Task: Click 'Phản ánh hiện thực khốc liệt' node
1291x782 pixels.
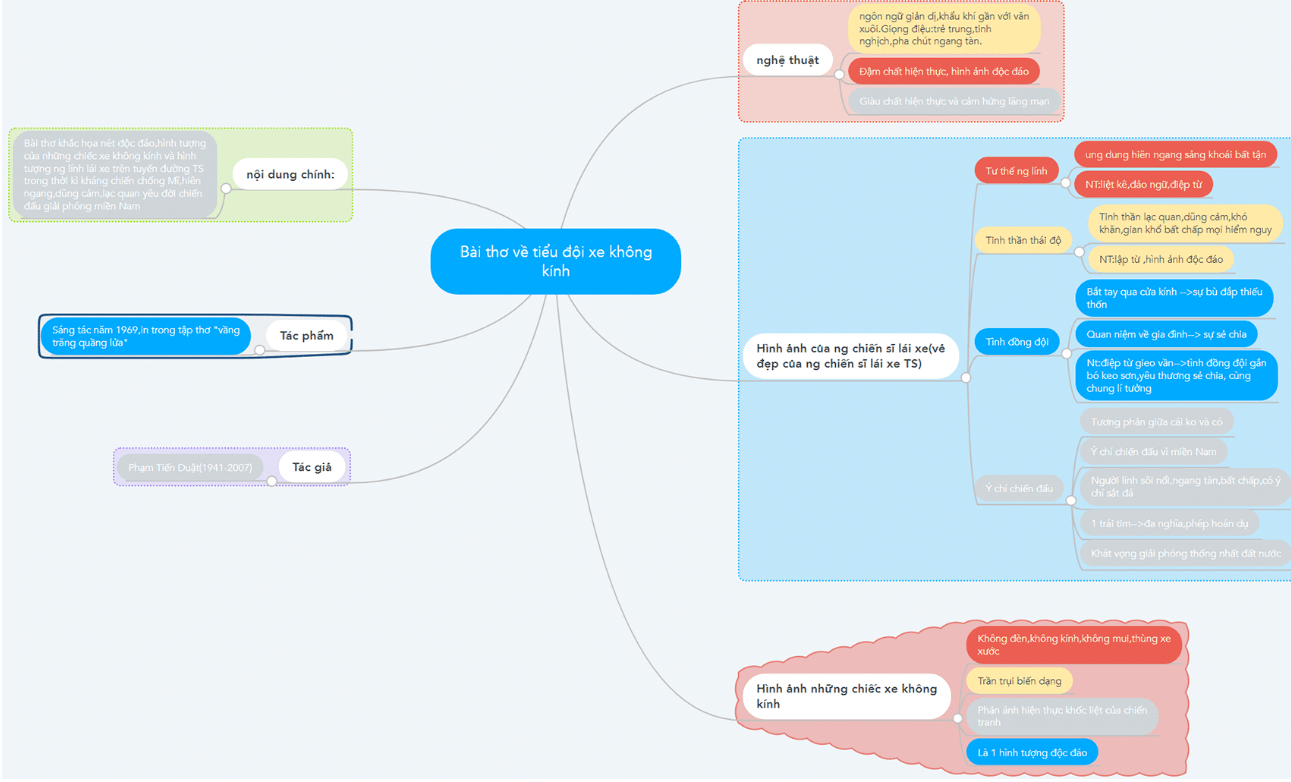Action: tap(1062, 716)
